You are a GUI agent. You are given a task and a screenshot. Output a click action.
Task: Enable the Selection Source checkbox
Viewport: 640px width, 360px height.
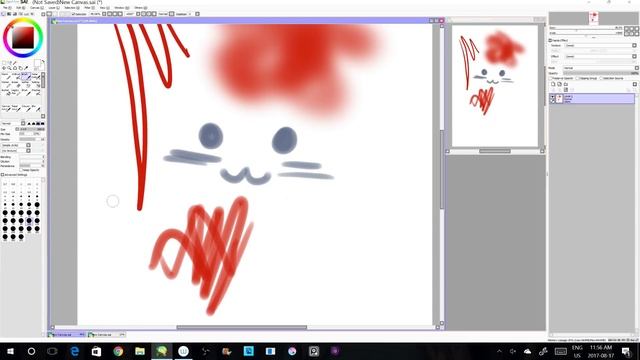click(x=601, y=78)
